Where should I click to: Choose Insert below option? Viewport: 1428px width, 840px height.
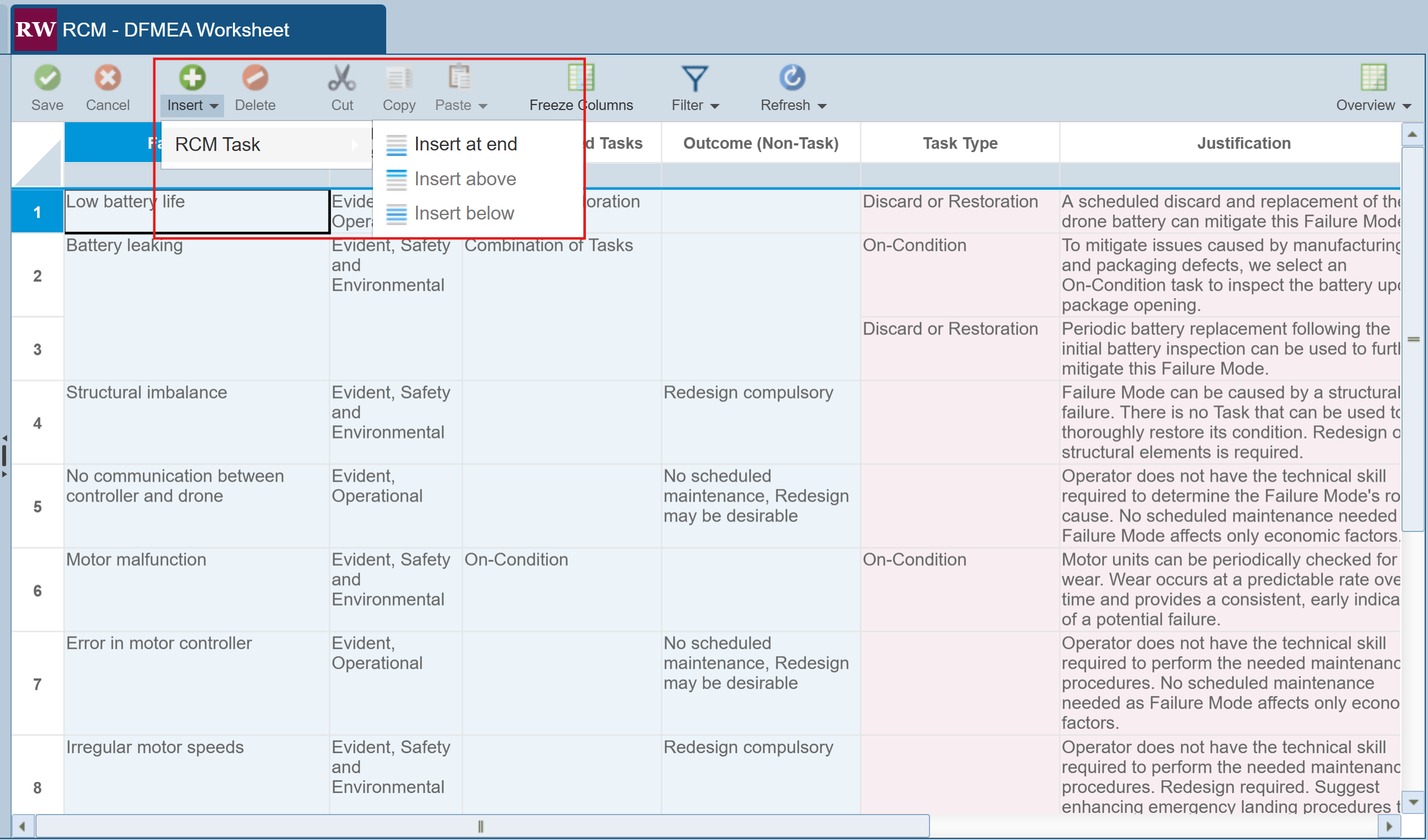point(464,213)
